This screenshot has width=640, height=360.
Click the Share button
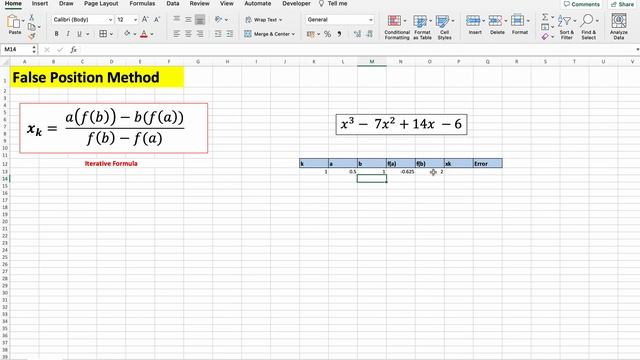tap(623, 4)
